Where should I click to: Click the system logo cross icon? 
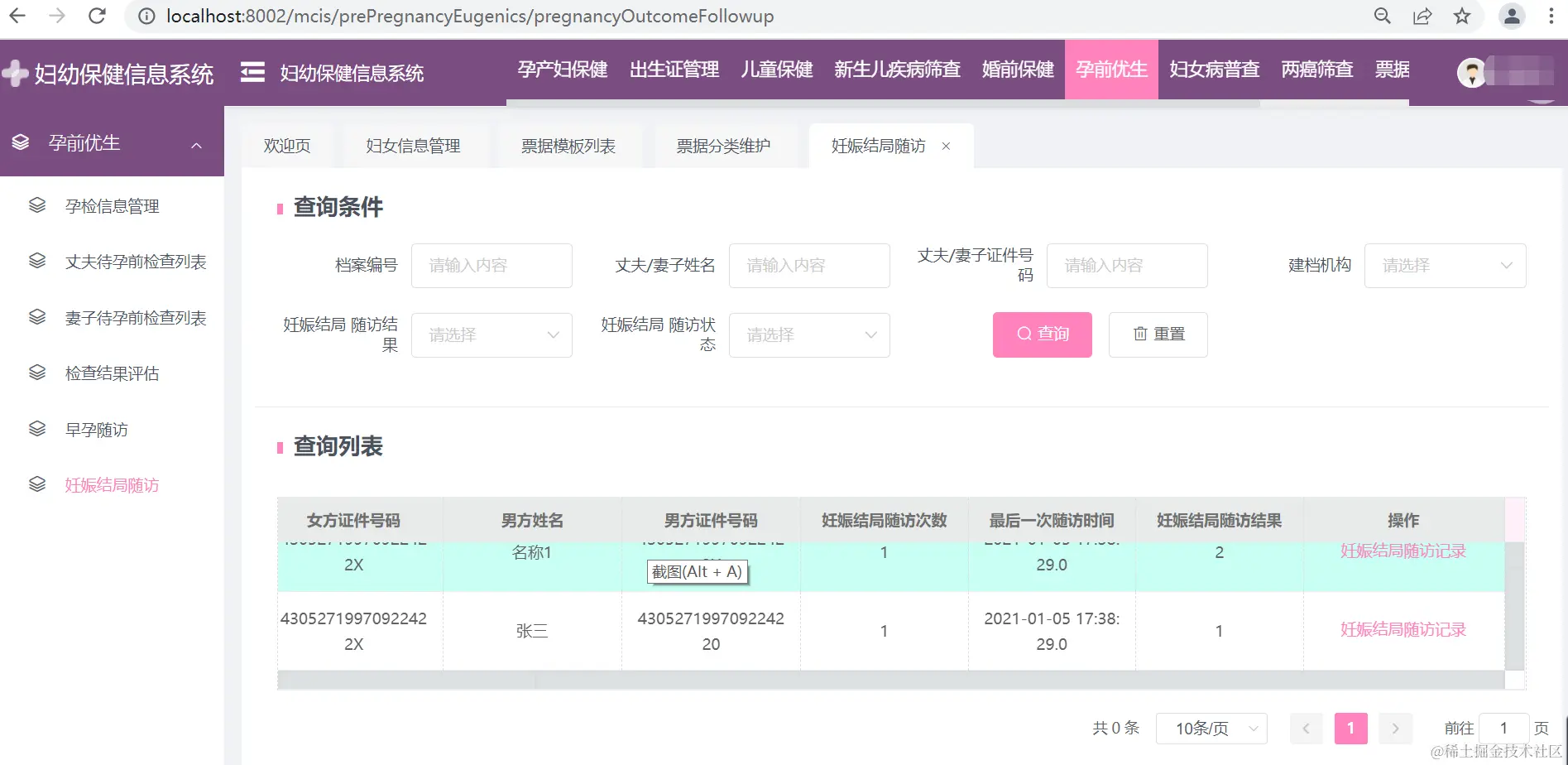click(16, 74)
